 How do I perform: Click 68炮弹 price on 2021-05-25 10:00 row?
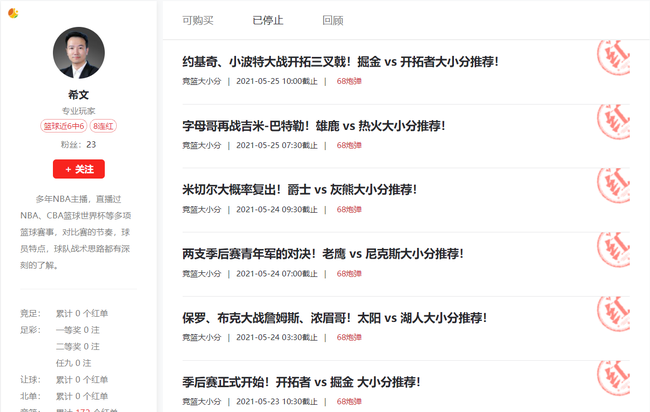tap(349, 81)
